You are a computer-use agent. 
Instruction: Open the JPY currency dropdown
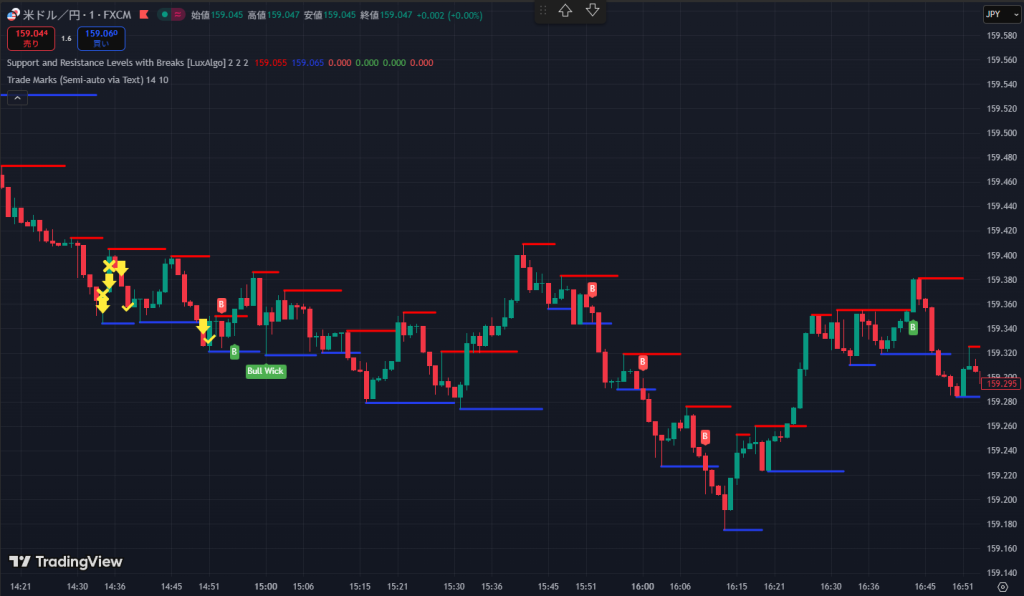click(x=994, y=15)
